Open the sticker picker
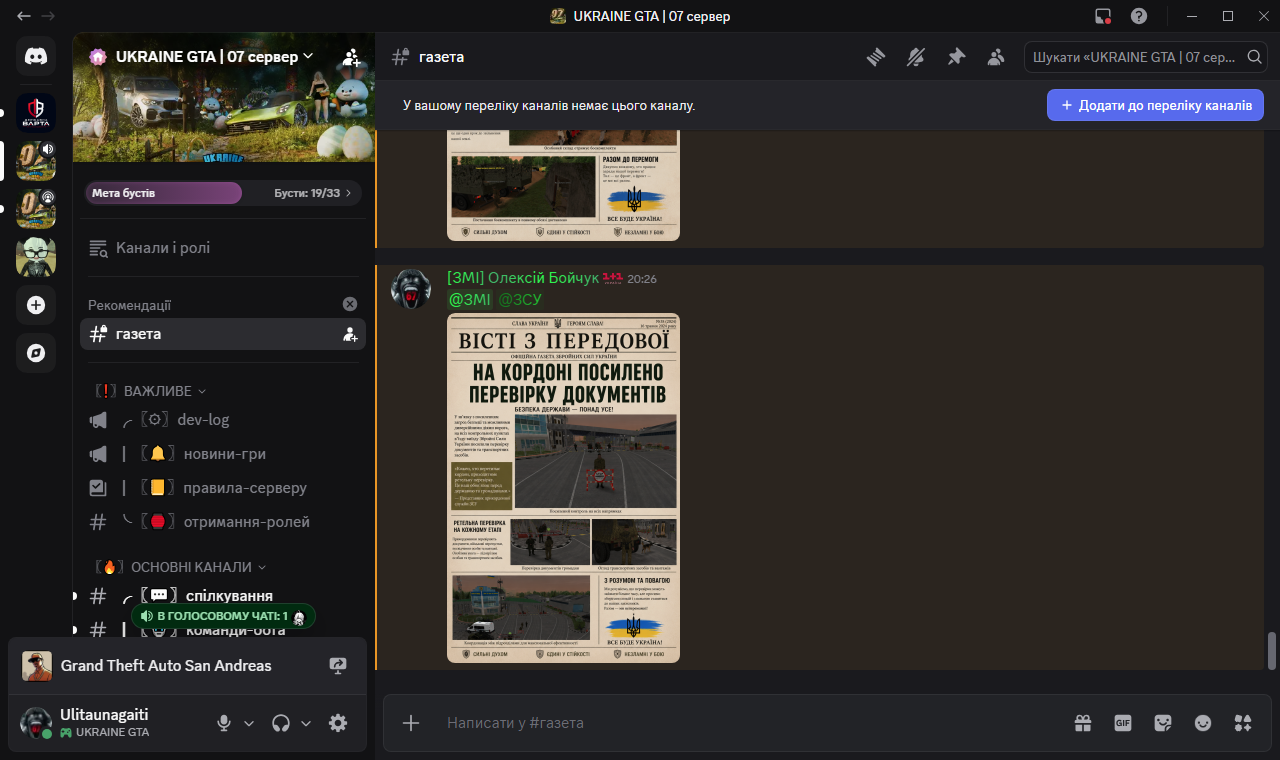 click(x=1163, y=723)
